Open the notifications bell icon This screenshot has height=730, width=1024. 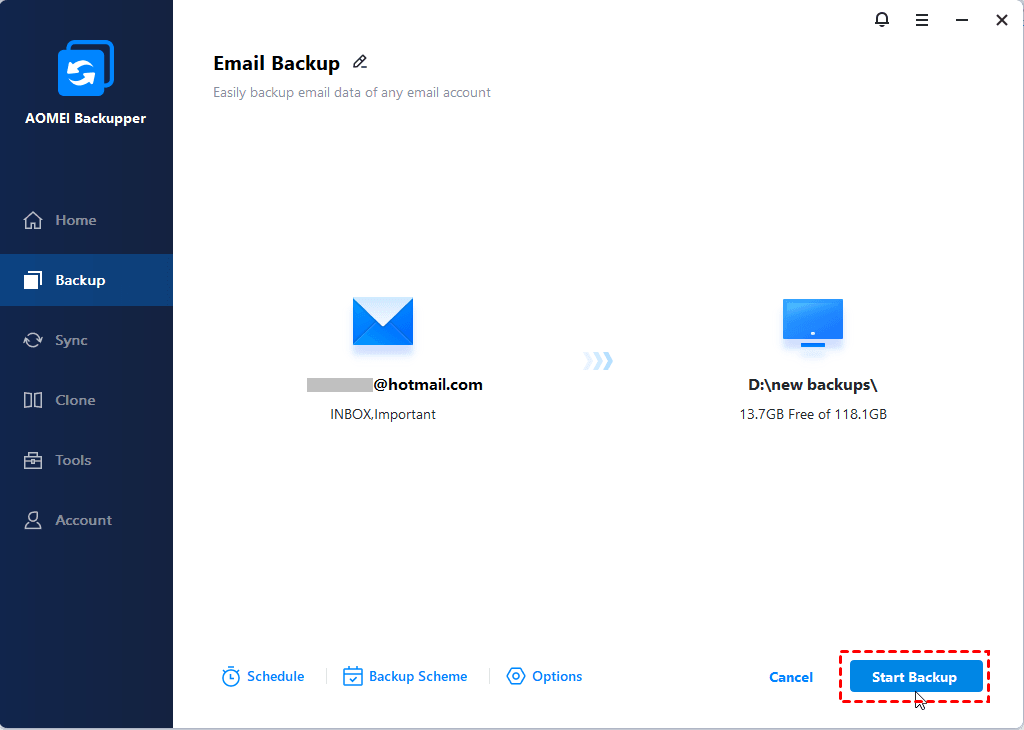(882, 20)
